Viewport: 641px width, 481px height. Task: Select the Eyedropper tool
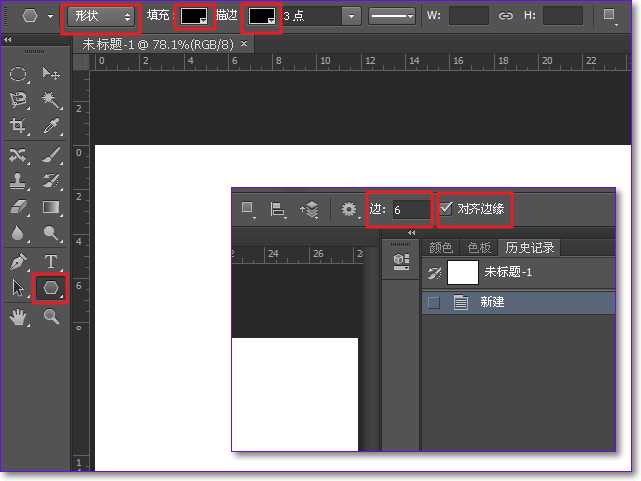51,126
